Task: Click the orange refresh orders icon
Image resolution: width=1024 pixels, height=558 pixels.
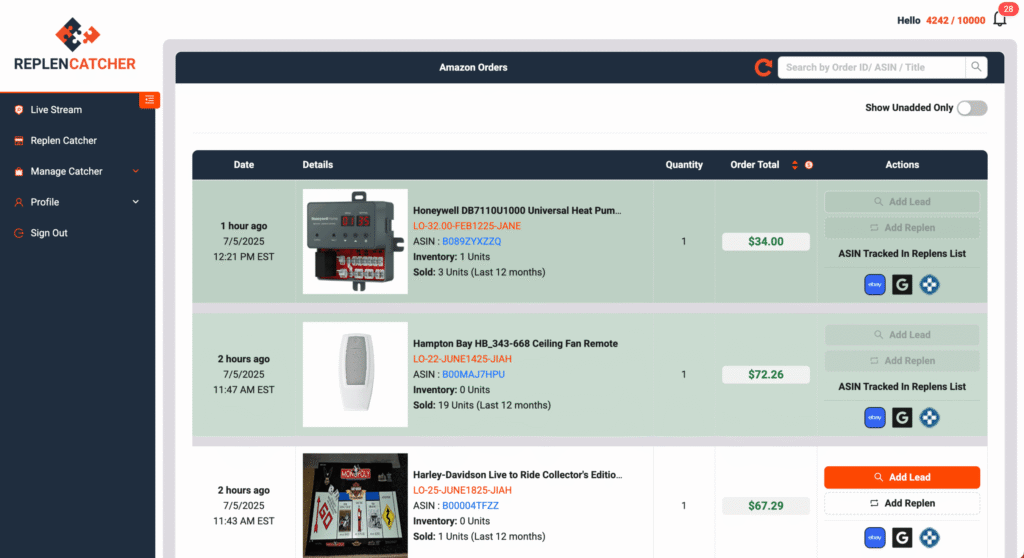Action: (x=763, y=68)
